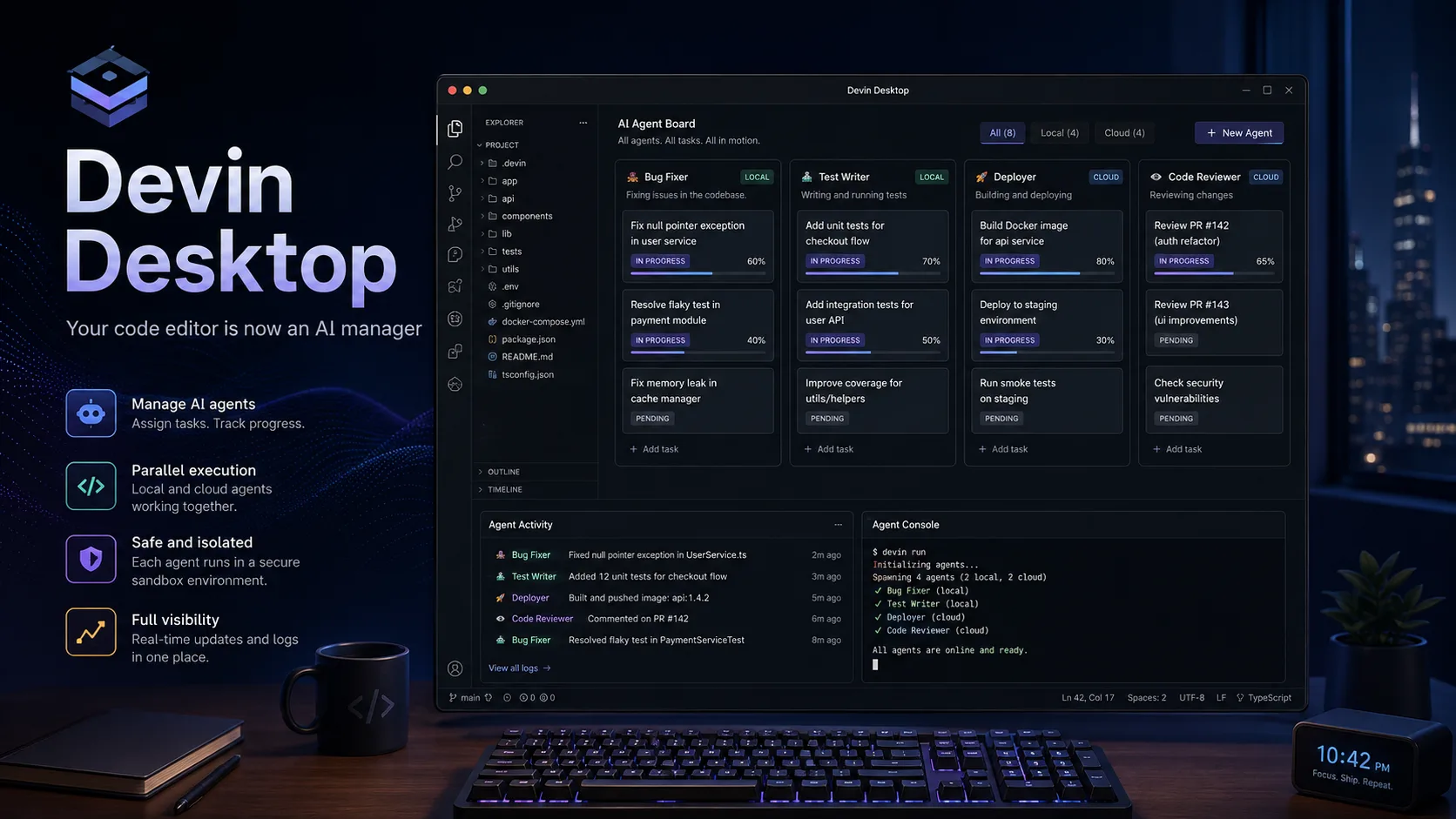Expand the components folder
Screen dimensions: 1456x819
point(482,216)
